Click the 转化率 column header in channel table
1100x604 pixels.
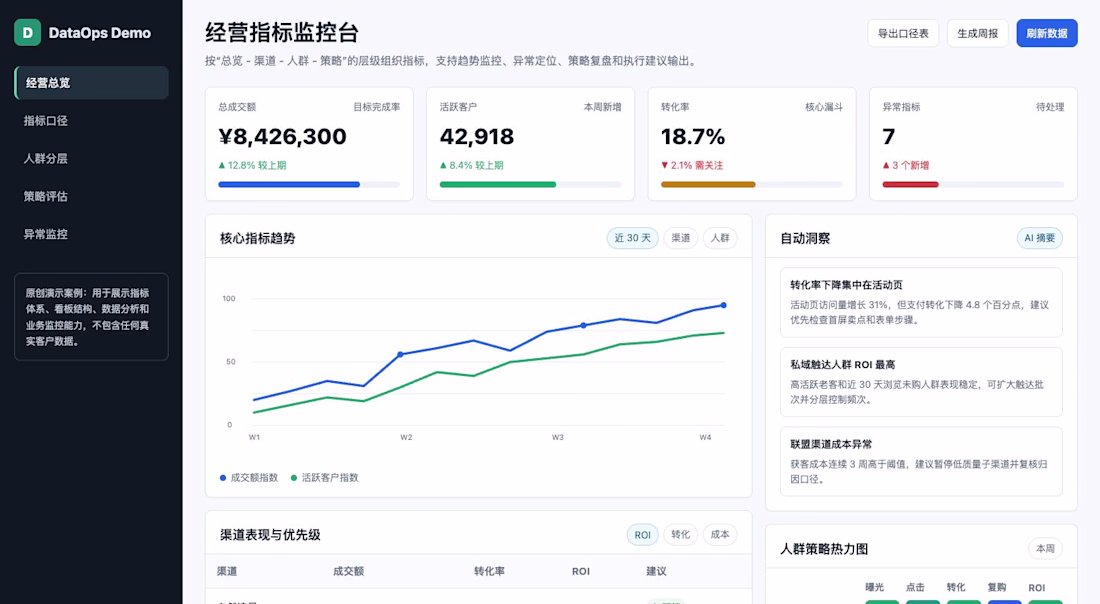pos(489,571)
